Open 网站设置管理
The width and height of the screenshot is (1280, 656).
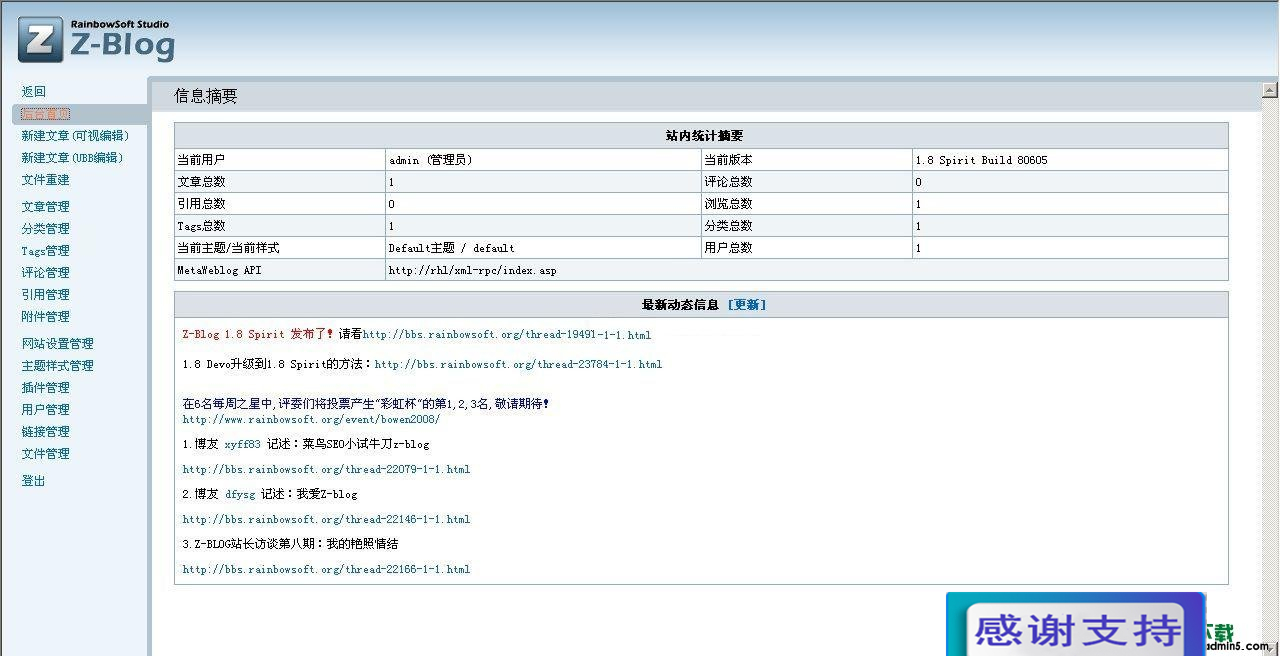click(58, 344)
